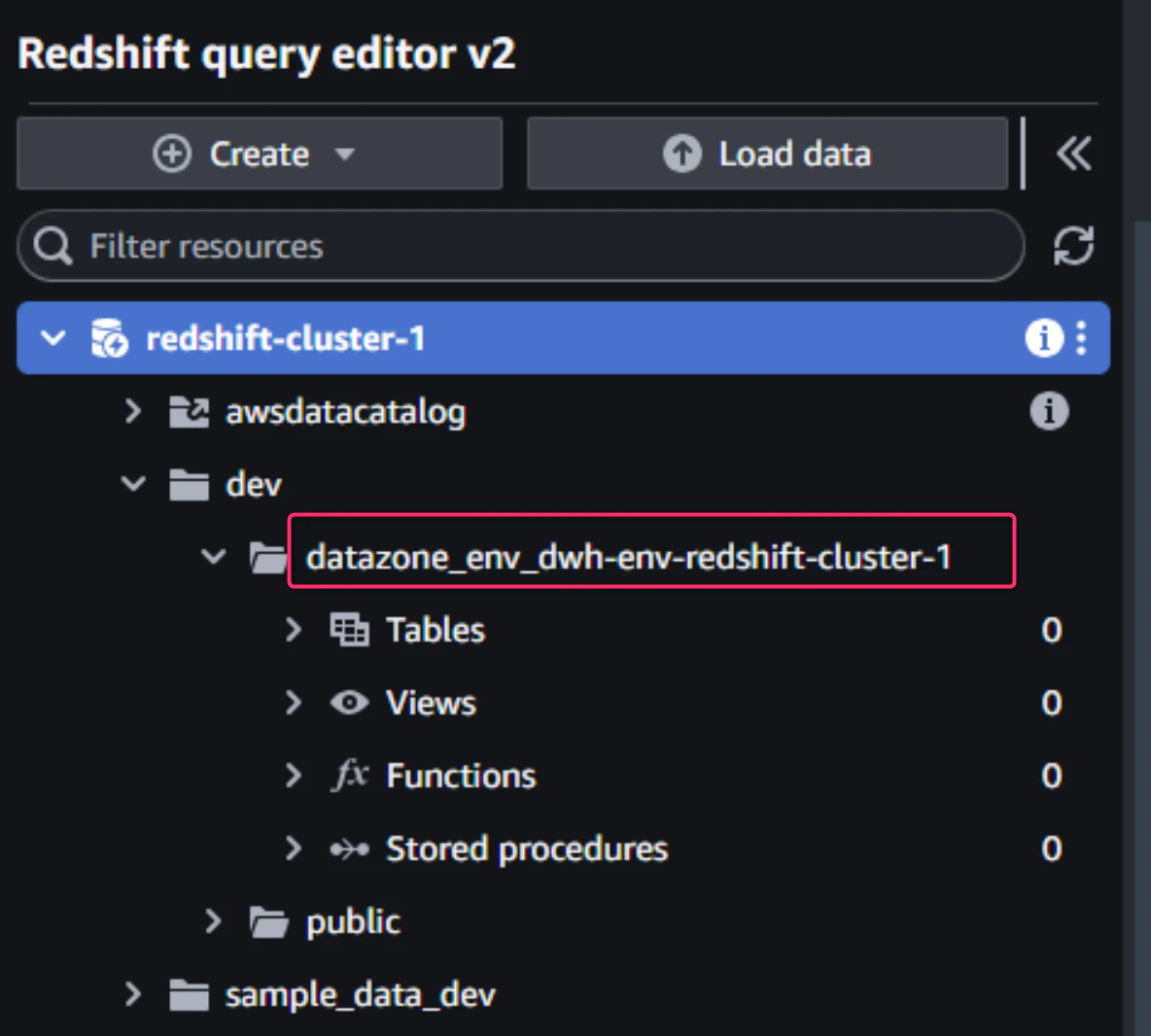This screenshot has height=1036, width=1151.
Task: Select the redshift-cluster-1 cluster icon
Action: 109,338
